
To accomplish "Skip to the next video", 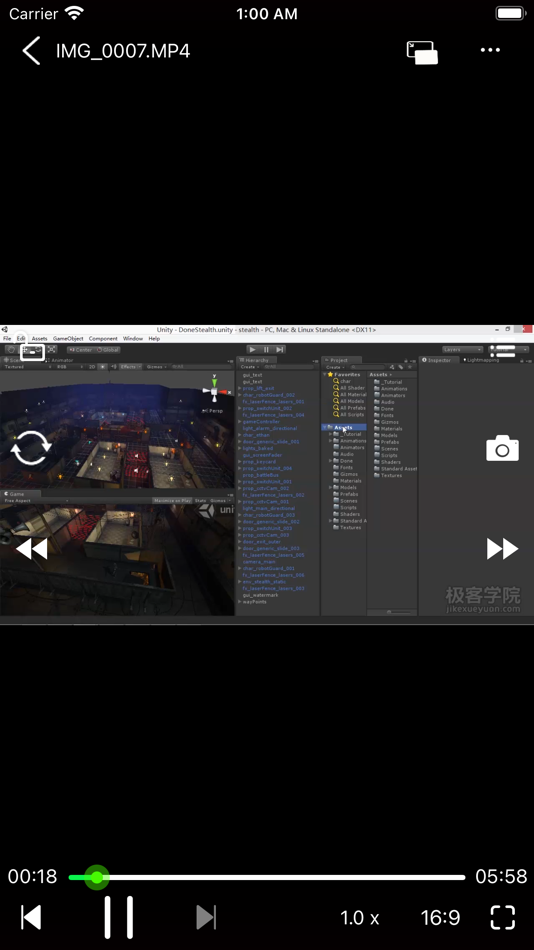I will [x=206, y=917].
